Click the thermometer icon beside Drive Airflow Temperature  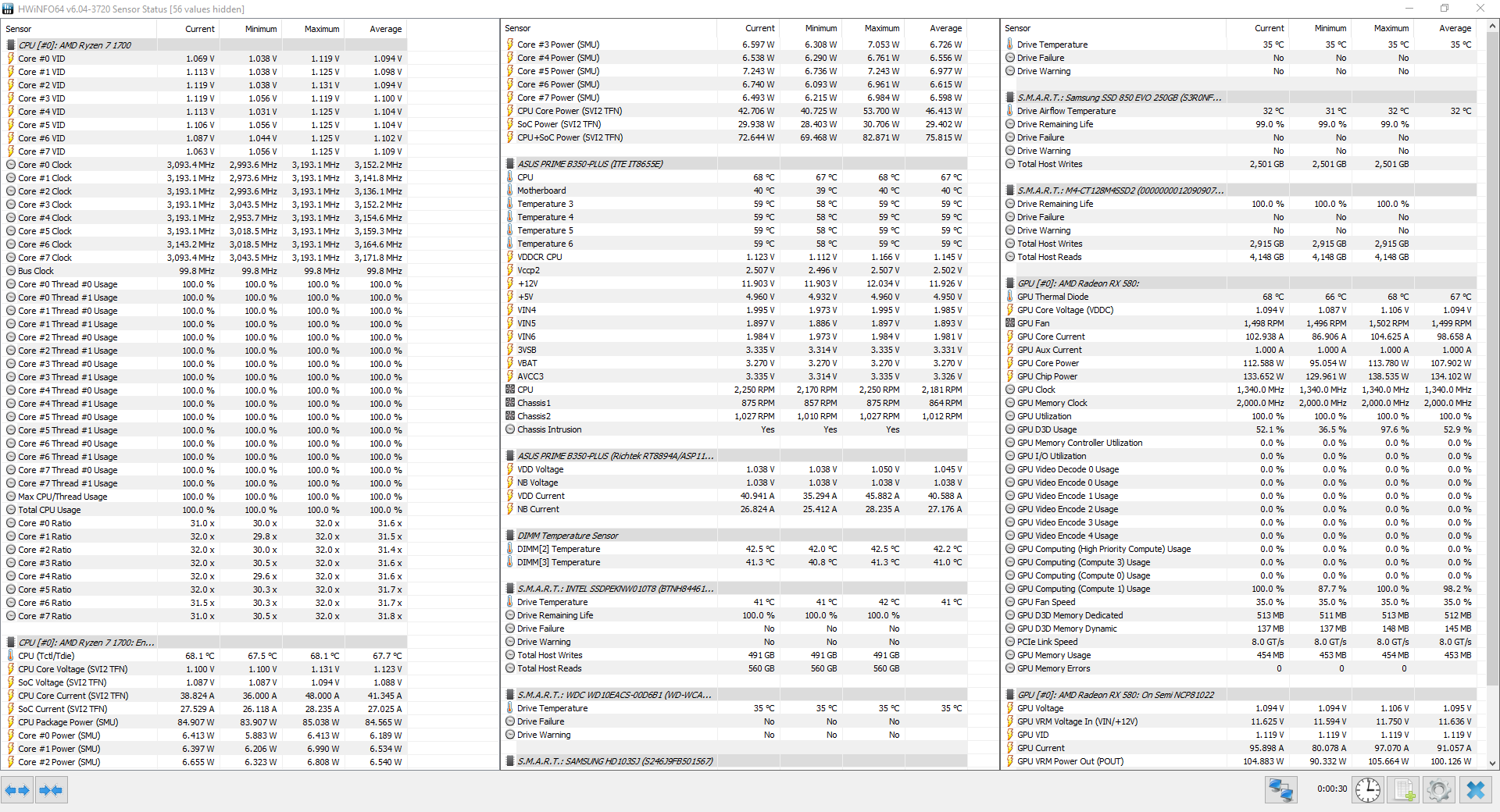click(1010, 111)
